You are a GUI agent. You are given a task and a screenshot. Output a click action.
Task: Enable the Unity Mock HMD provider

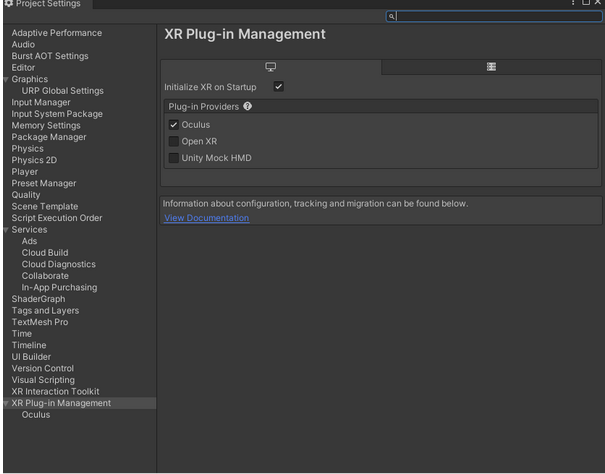pyautogui.click(x=174, y=158)
